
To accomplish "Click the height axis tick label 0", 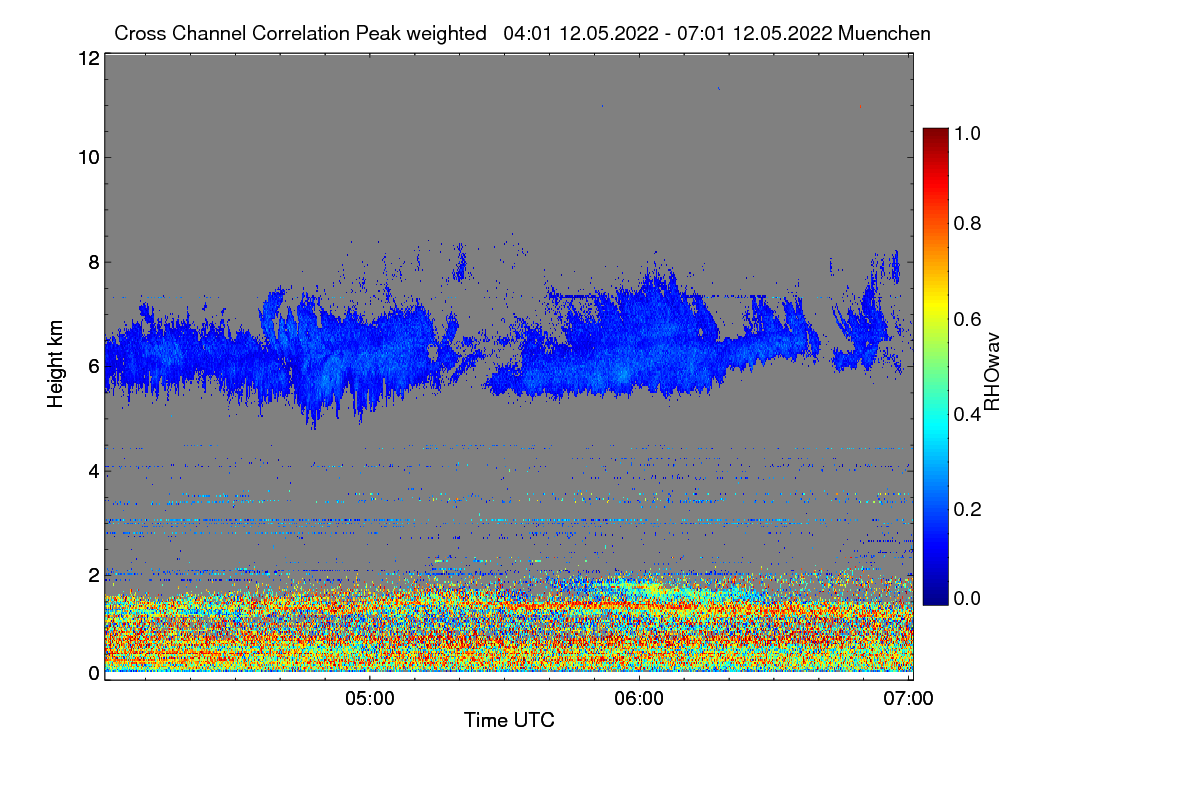I will click(x=93, y=673).
